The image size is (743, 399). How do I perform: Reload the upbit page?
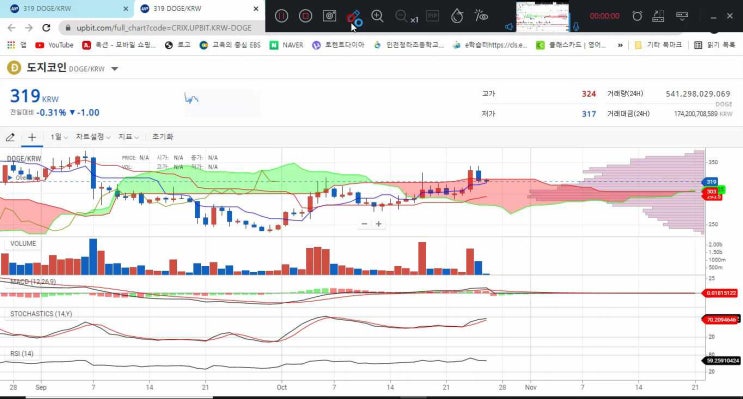pos(46,28)
